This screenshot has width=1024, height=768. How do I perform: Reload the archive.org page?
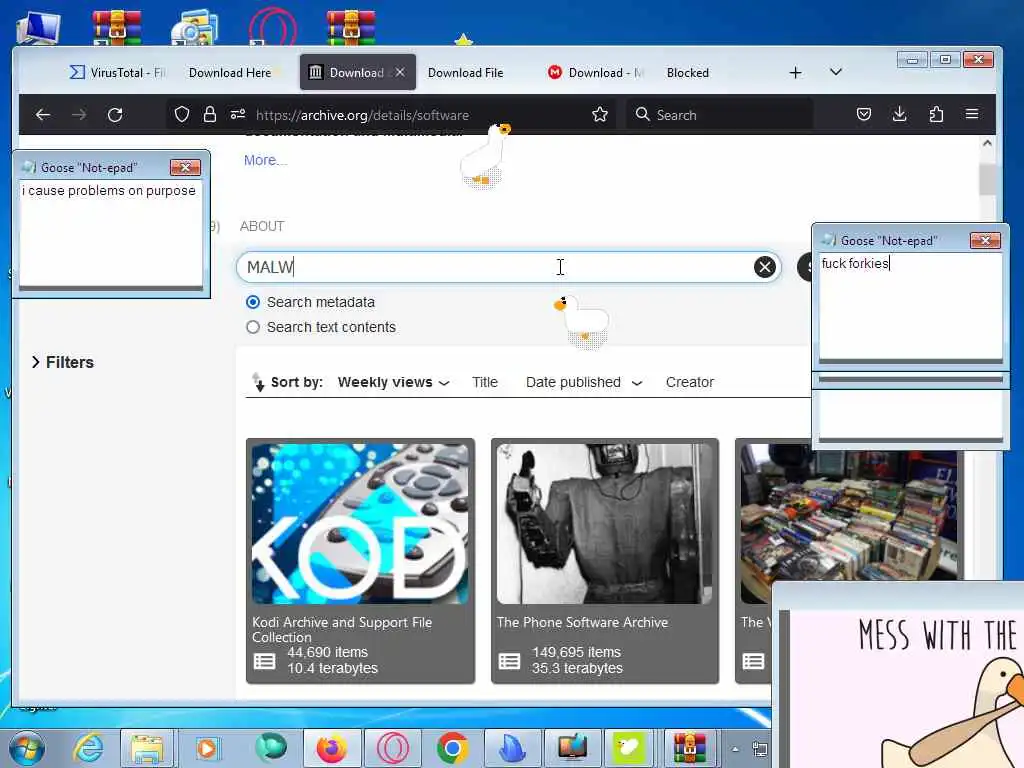tap(115, 115)
